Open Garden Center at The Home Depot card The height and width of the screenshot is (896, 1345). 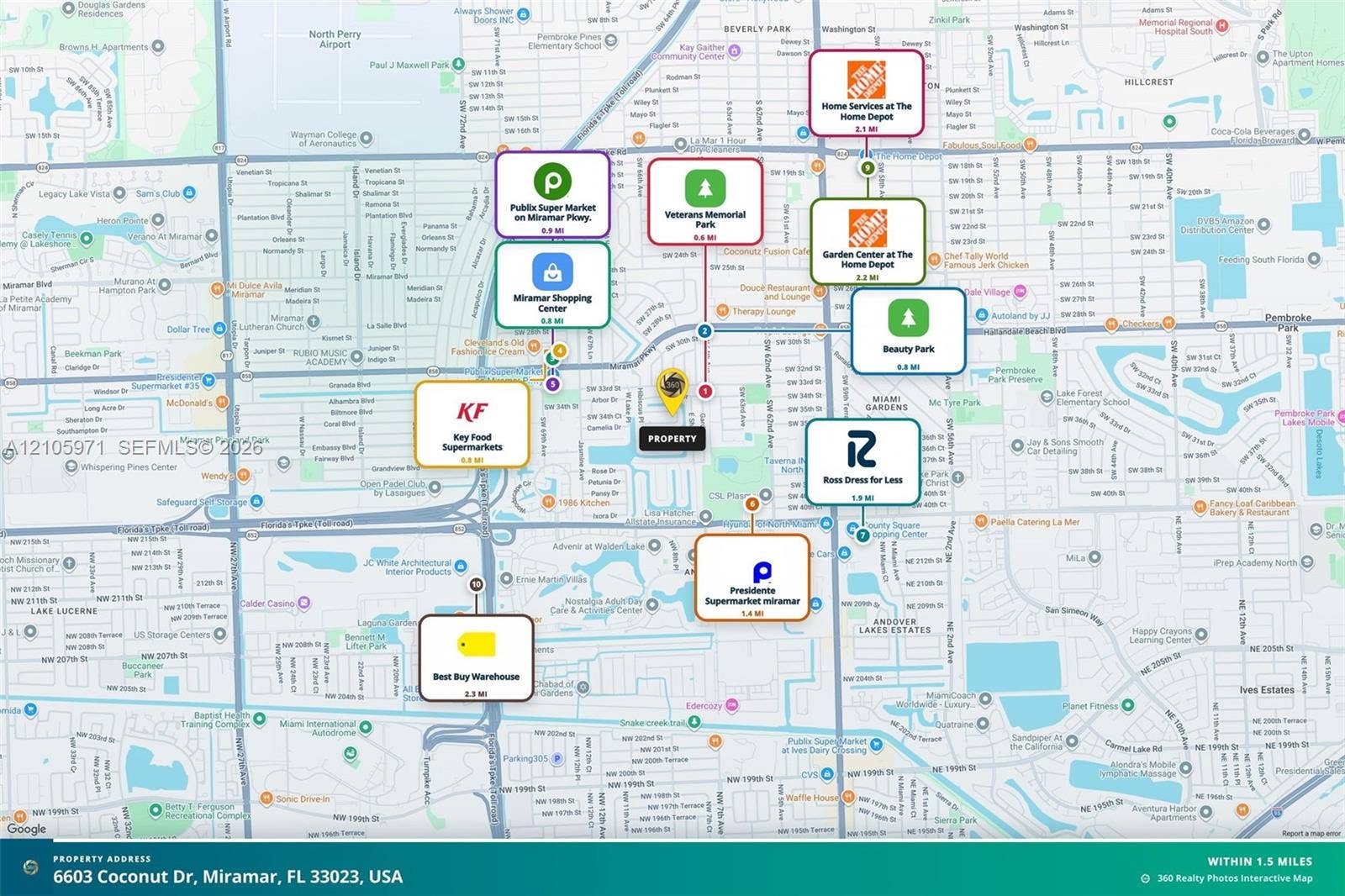coord(868,241)
